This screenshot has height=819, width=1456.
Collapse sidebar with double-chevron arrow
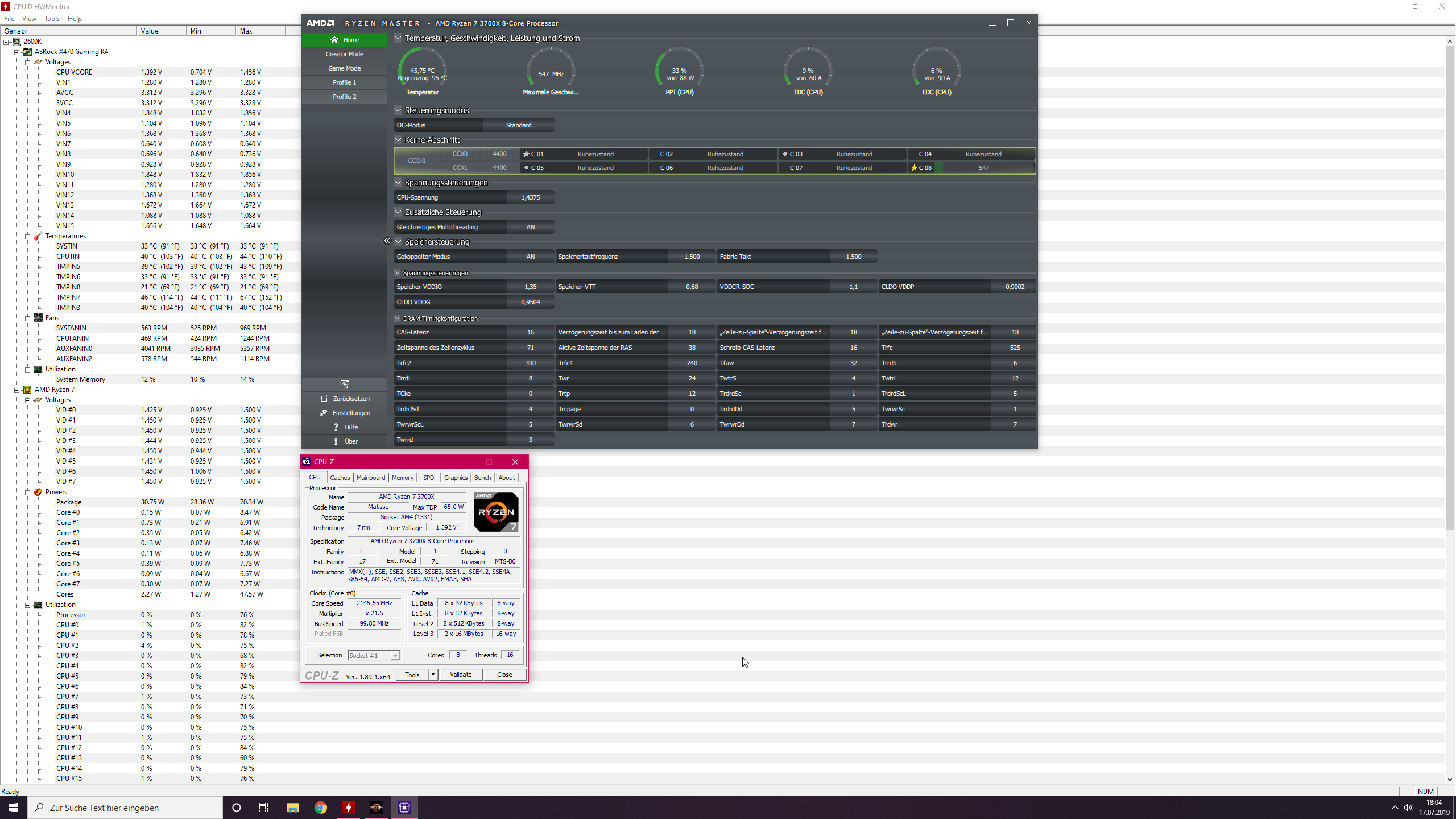387,241
